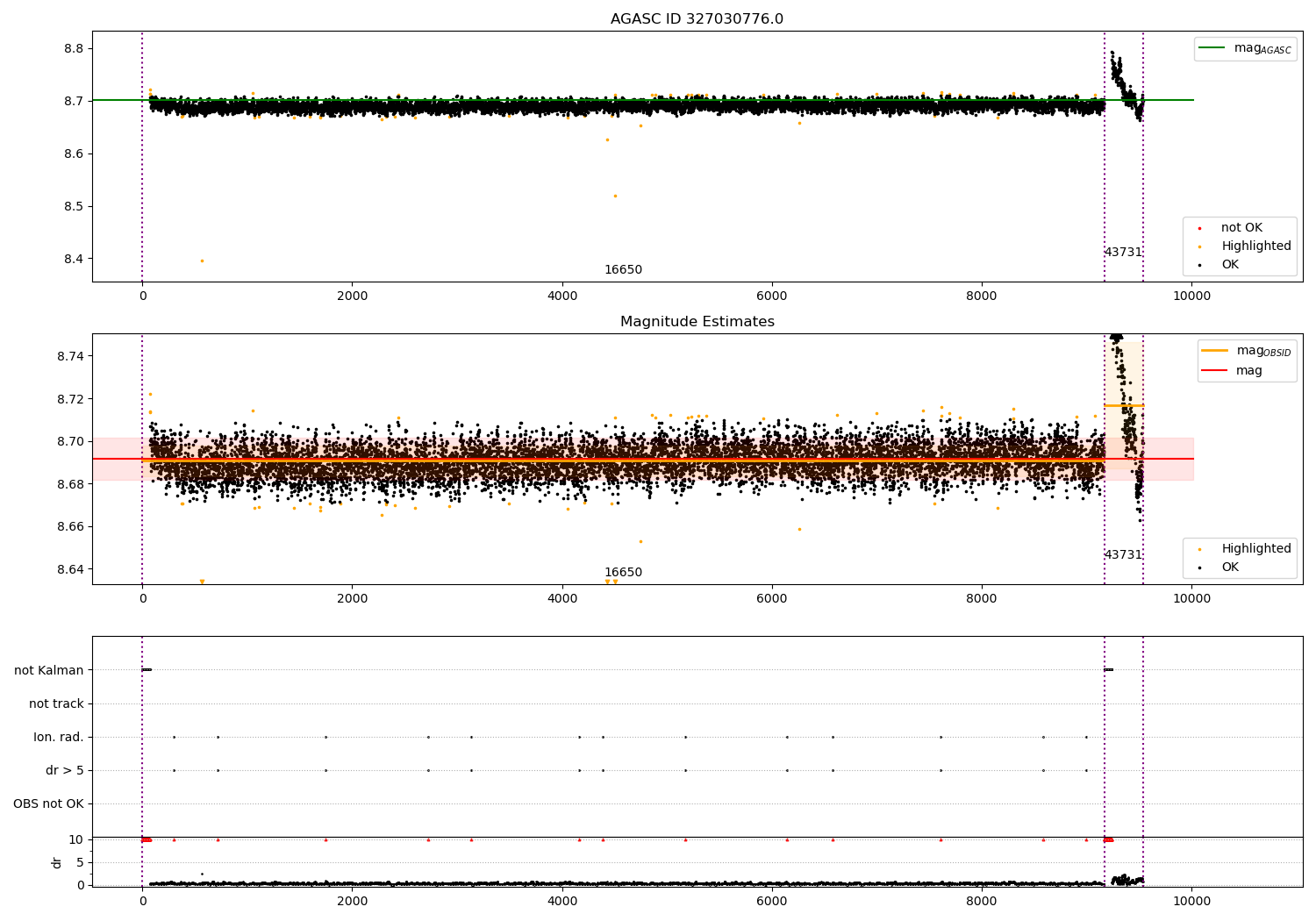This screenshot has width=1316, height=921.
Task: Click 'Highlighted' legend entry in Magnitude Estimates plot
Action: [x=1255, y=549]
